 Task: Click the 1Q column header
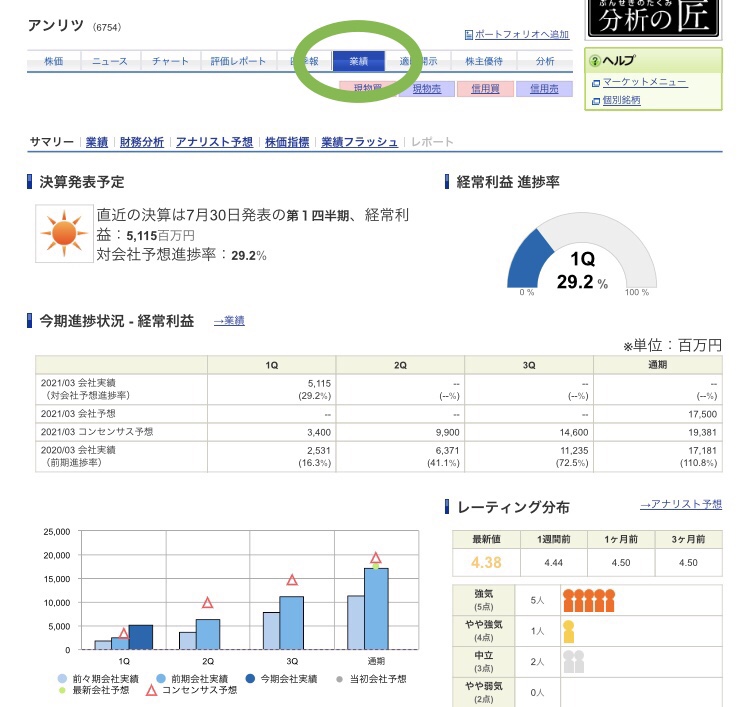tap(271, 365)
